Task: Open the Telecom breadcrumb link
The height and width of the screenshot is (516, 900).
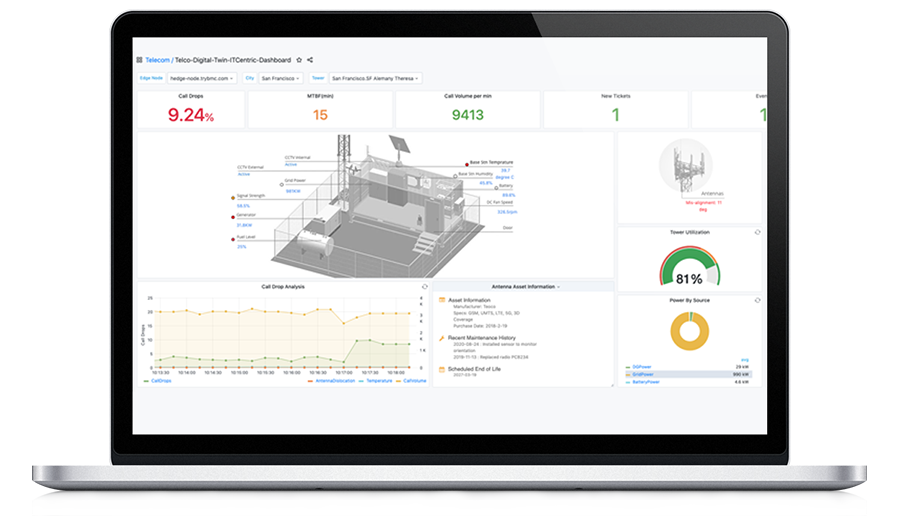Action: pyautogui.click(x=158, y=60)
